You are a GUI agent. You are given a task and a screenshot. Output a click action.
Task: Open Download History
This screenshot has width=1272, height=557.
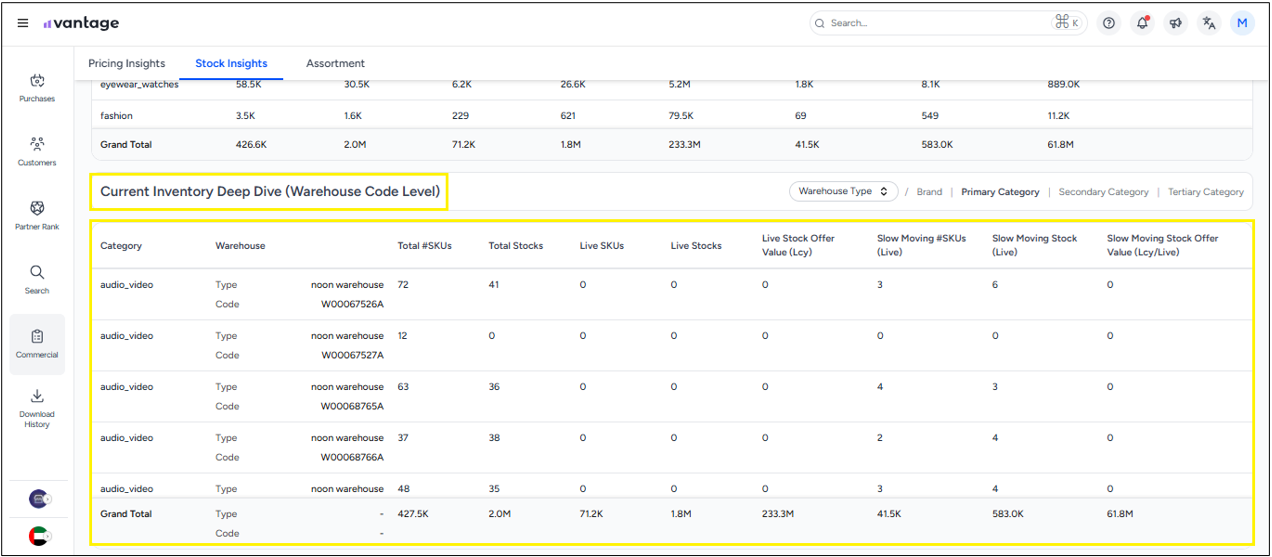pyautogui.click(x=37, y=408)
